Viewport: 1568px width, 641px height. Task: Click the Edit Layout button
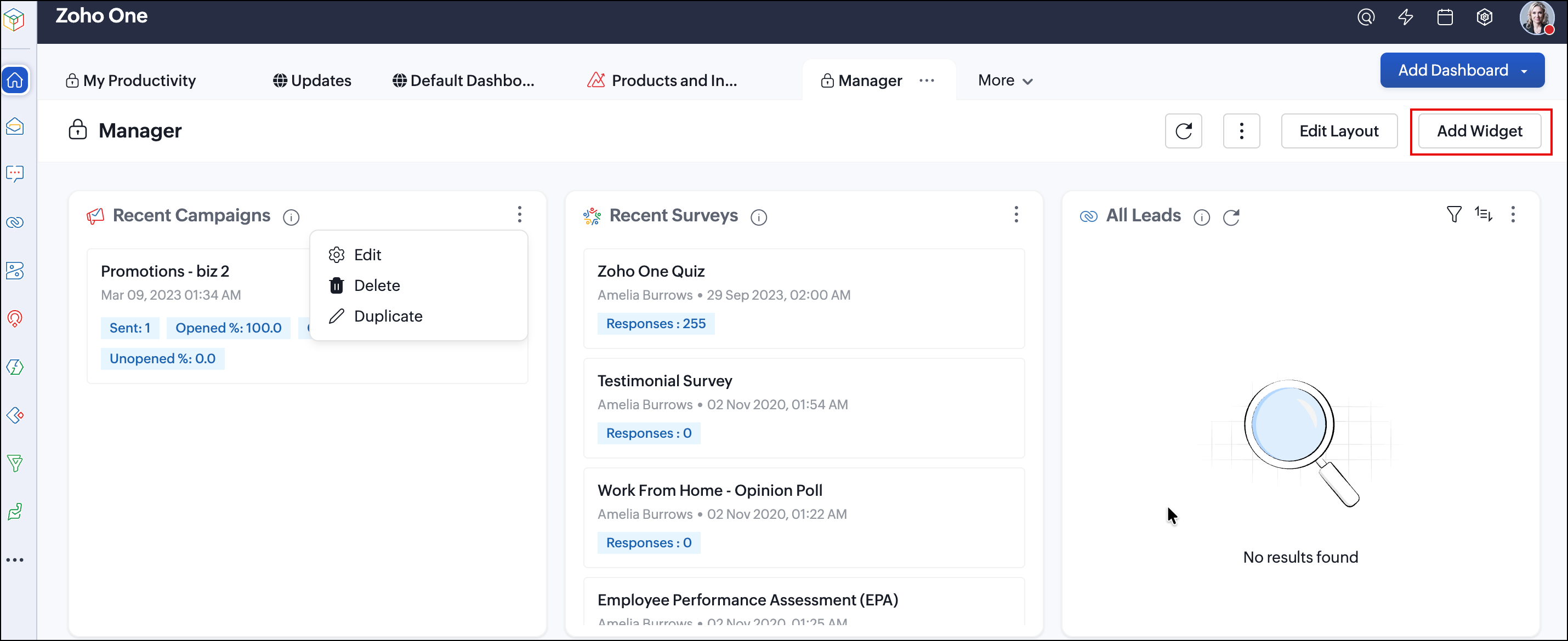pos(1339,131)
